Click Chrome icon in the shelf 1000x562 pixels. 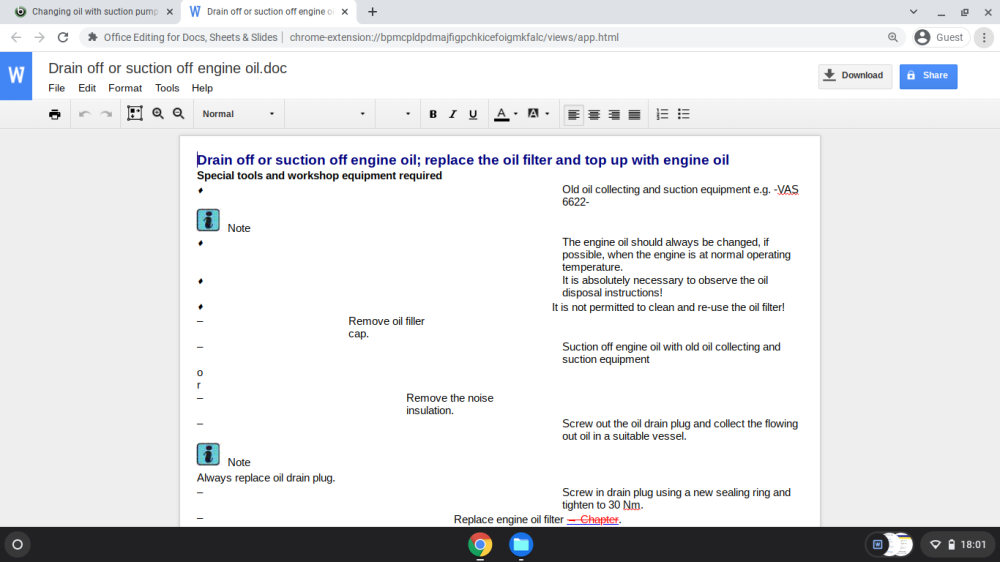[x=480, y=544]
